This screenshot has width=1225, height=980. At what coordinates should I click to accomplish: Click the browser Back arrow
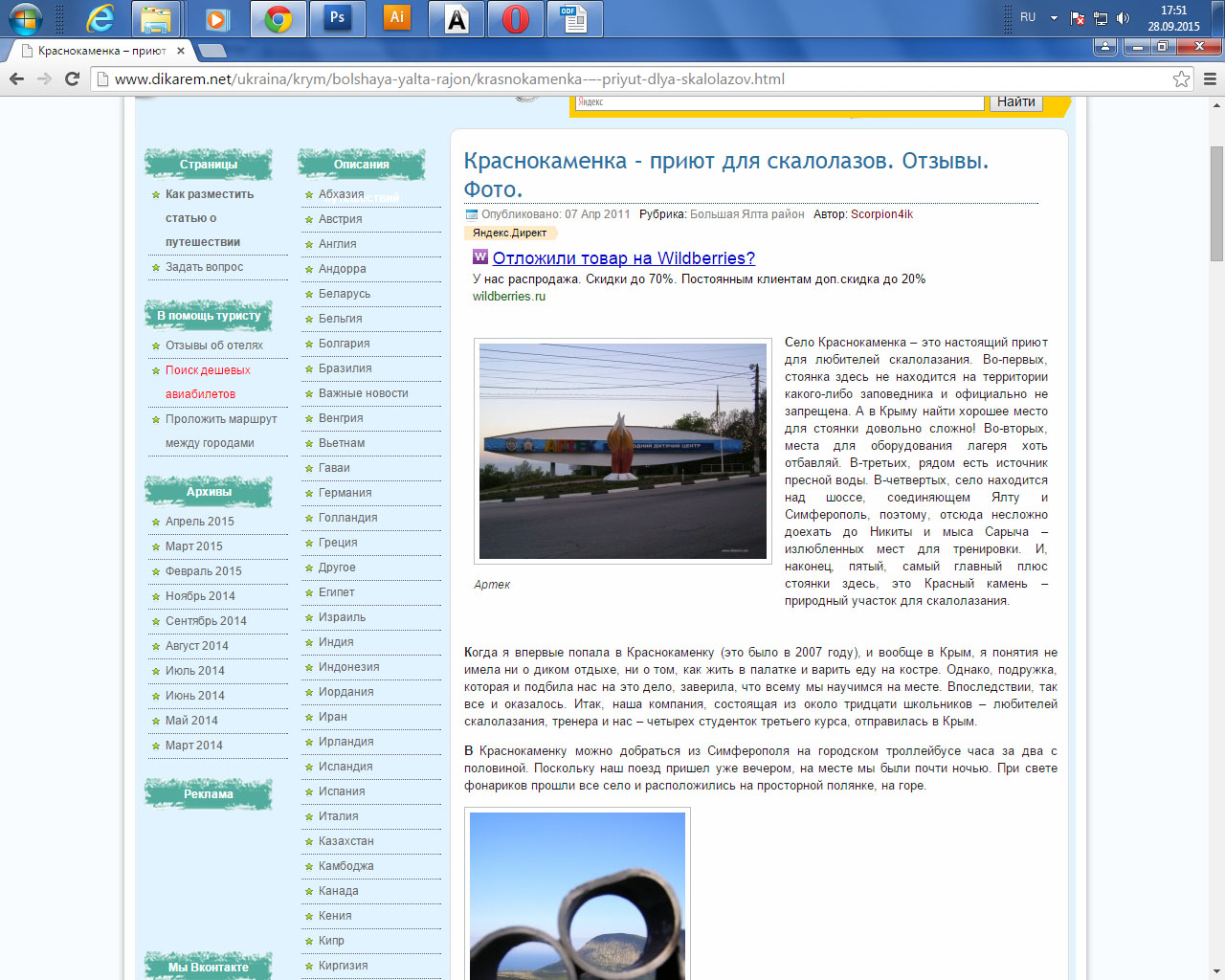(16, 79)
